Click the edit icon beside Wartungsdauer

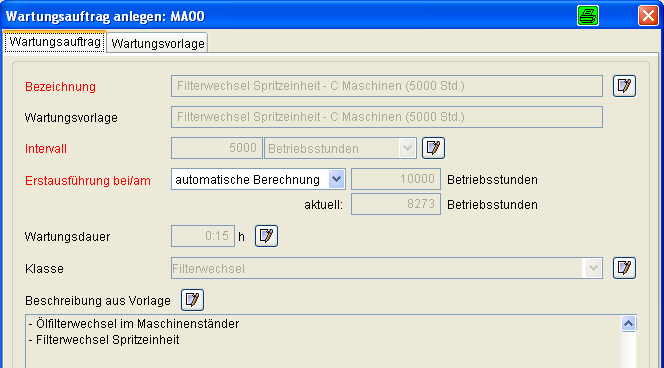pos(266,236)
